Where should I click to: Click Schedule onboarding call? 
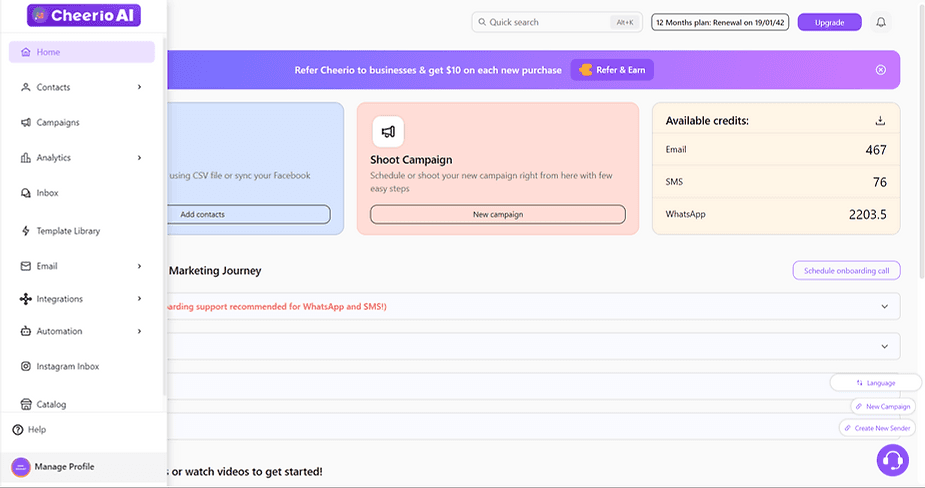pos(847,271)
